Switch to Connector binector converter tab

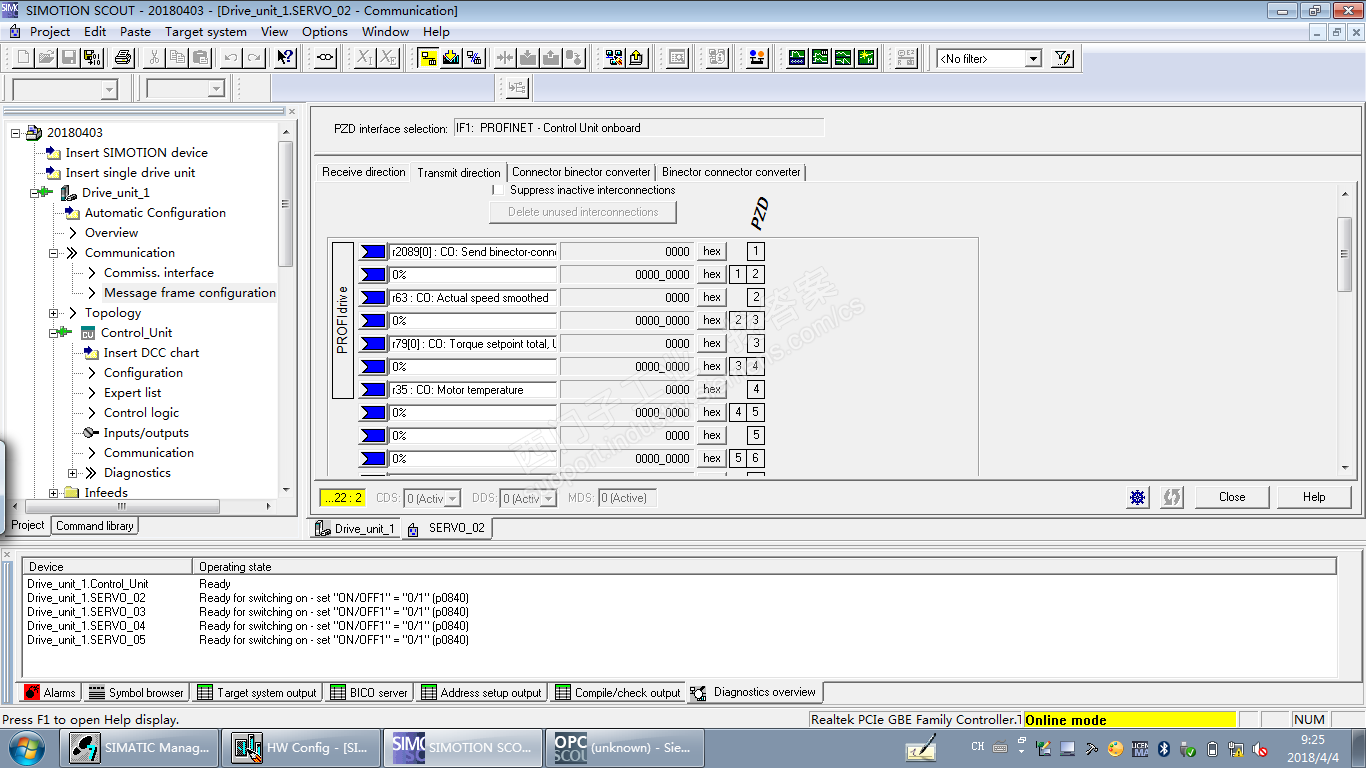(x=581, y=172)
